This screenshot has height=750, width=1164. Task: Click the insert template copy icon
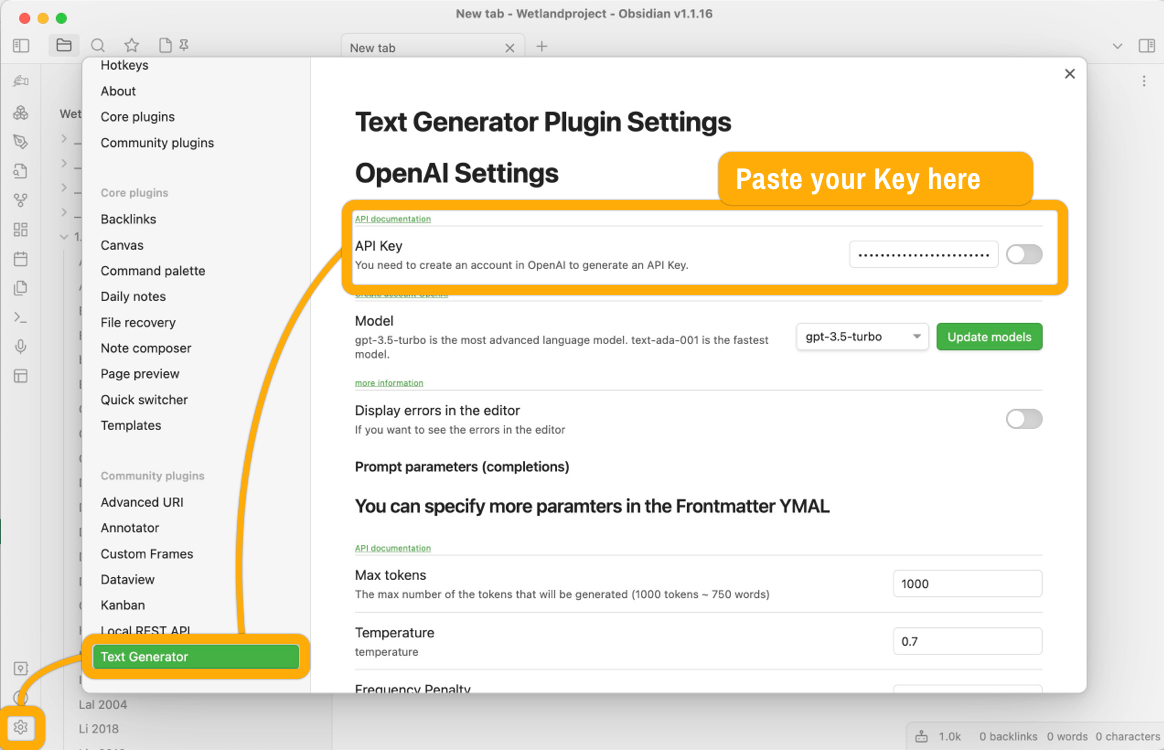[21, 288]
